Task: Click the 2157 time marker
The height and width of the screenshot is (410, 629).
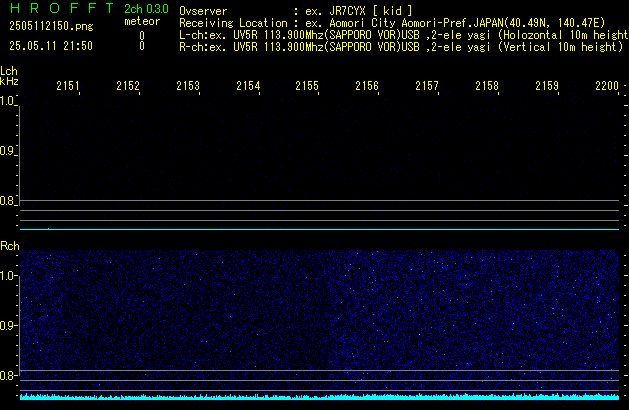Action: click(427, 86)
